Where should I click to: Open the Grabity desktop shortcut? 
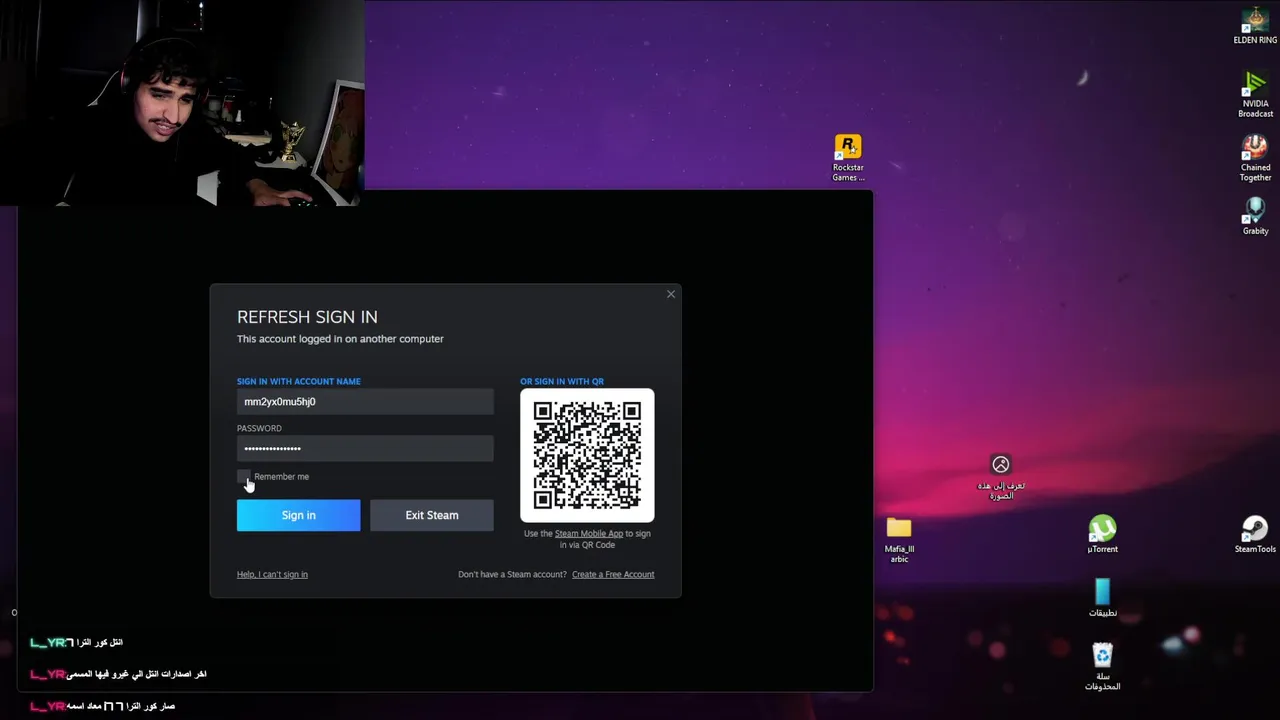[x=1255, y=216]
